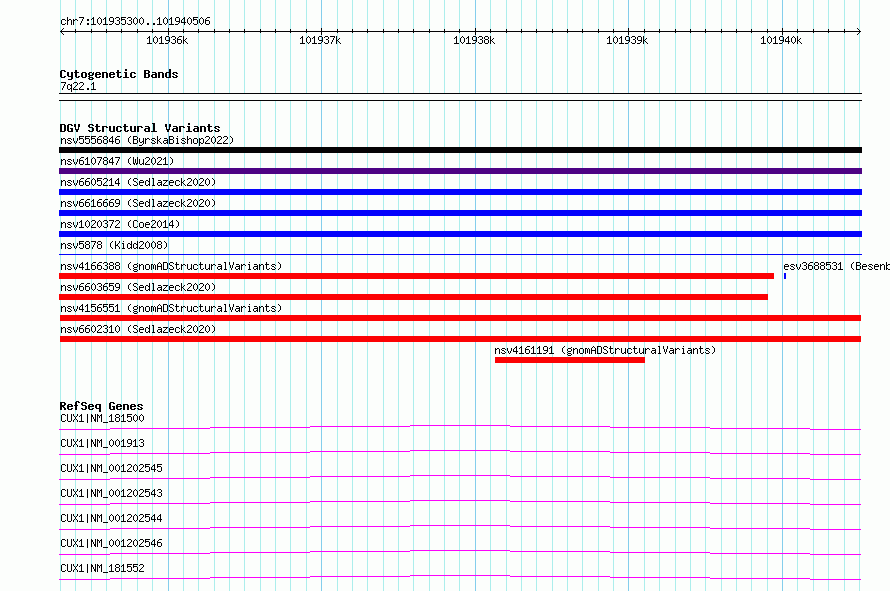Viewport: 890px width, 591px height.
Task: Click the magenta intron line of CUX1|NM_001202546
Action: pos(460,552)
